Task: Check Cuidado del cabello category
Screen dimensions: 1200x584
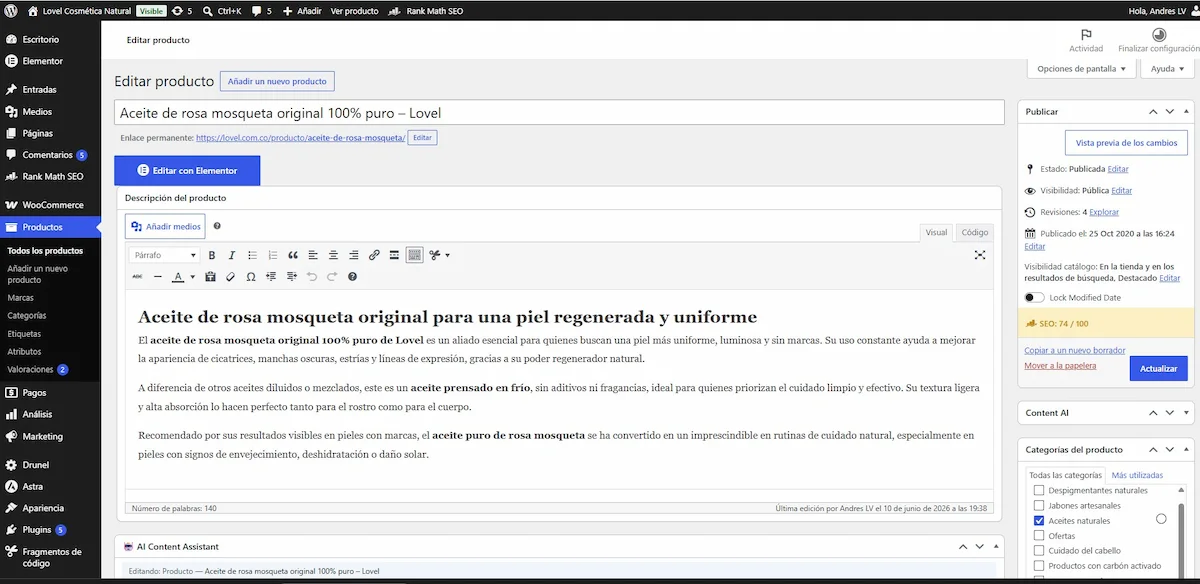Action: 1039,551
